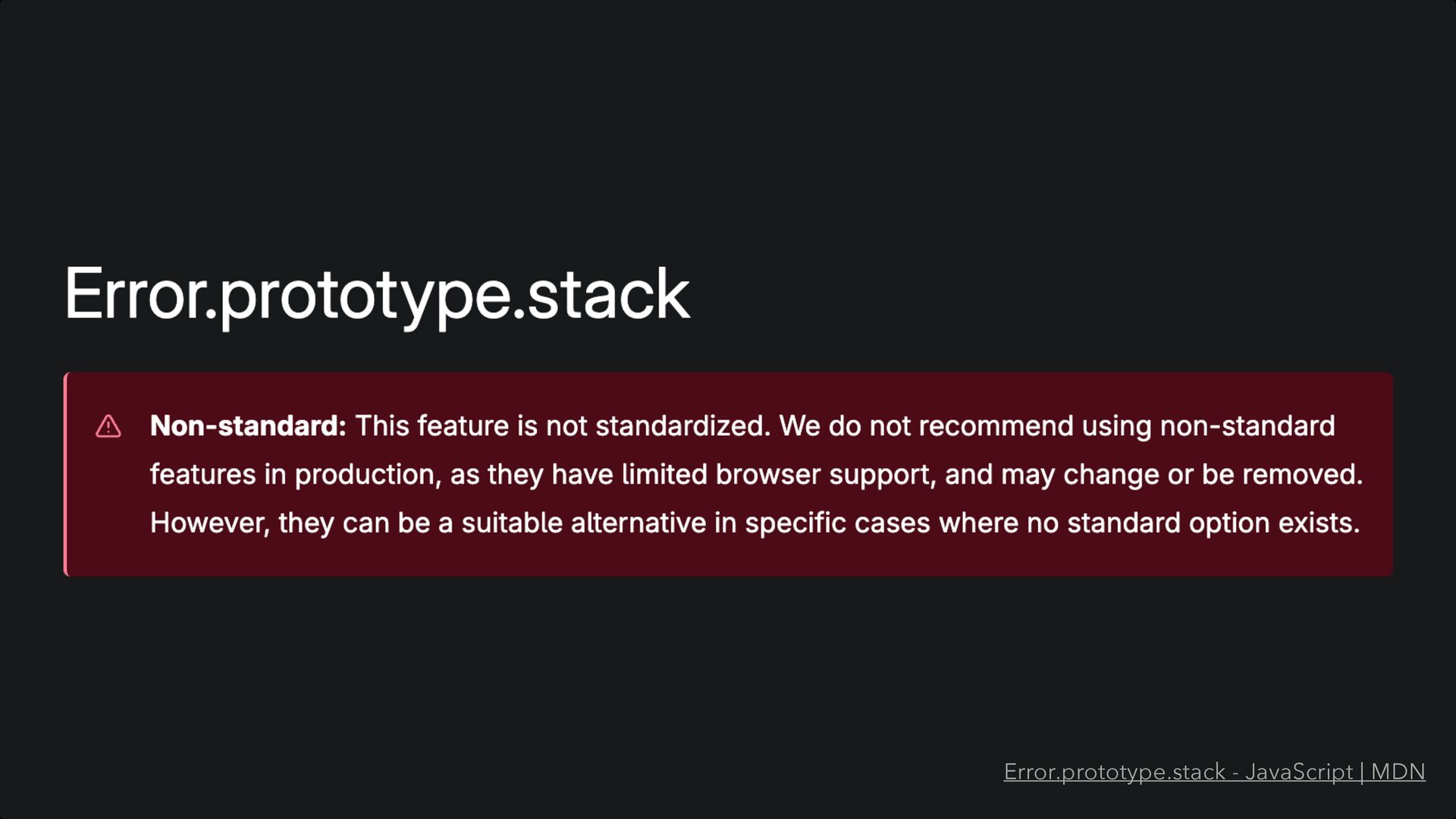Click the bold Non-standard label
Image resolution: width=1456 pixels, height=819 pixels.
click(x=248, y=426)
